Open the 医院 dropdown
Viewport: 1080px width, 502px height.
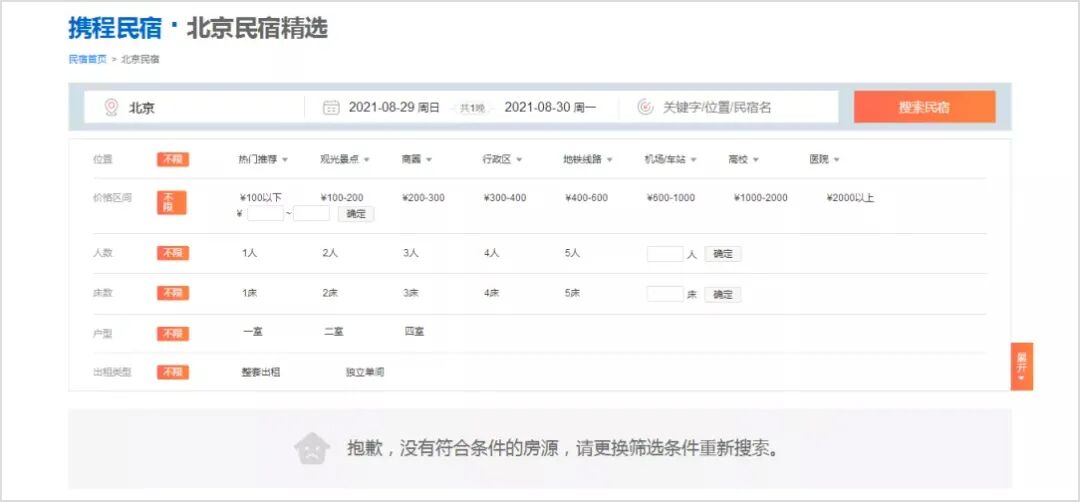[x=824, y=160]
